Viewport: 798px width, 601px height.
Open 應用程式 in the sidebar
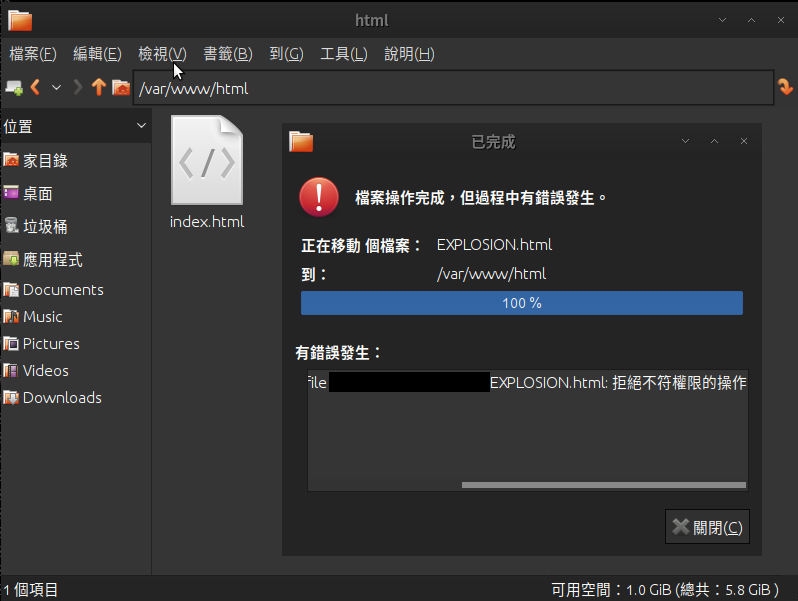tap(52, 260)
